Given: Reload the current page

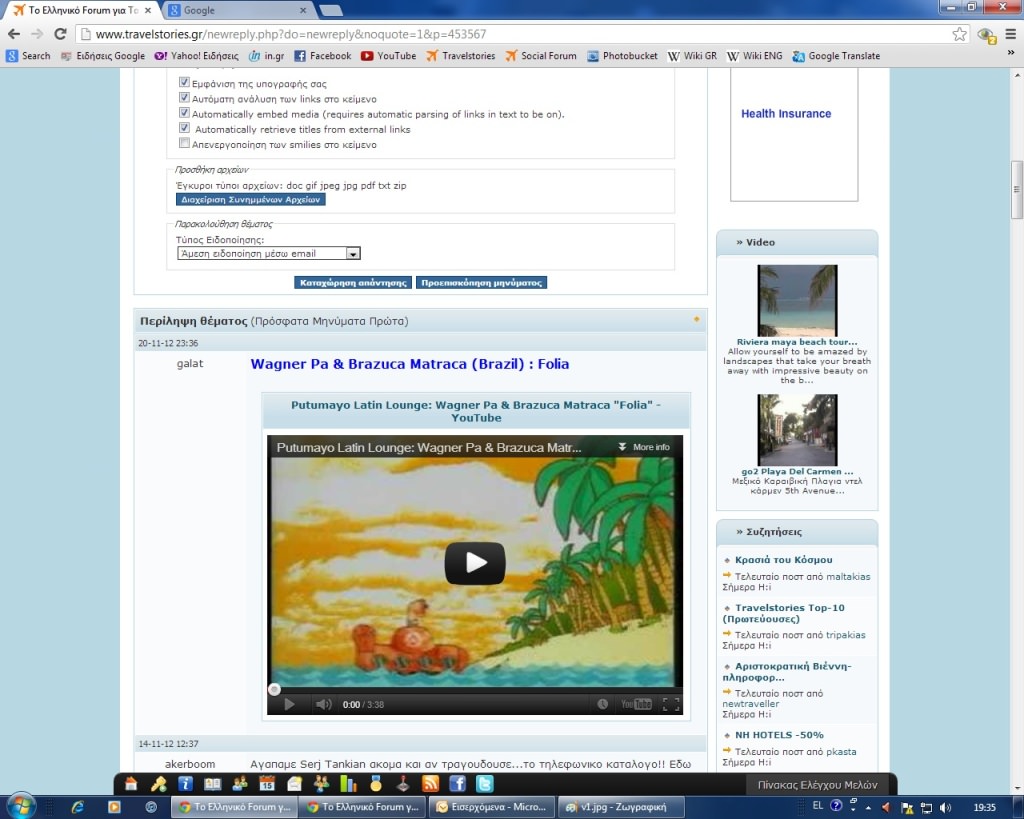Looking at the screenshot, I should 60,34.
